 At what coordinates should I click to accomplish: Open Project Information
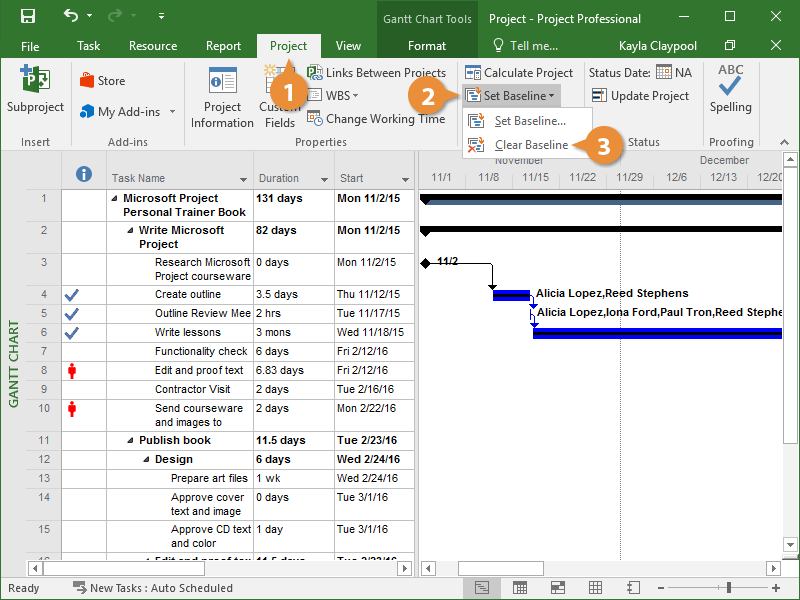click(x=222, y=98)
